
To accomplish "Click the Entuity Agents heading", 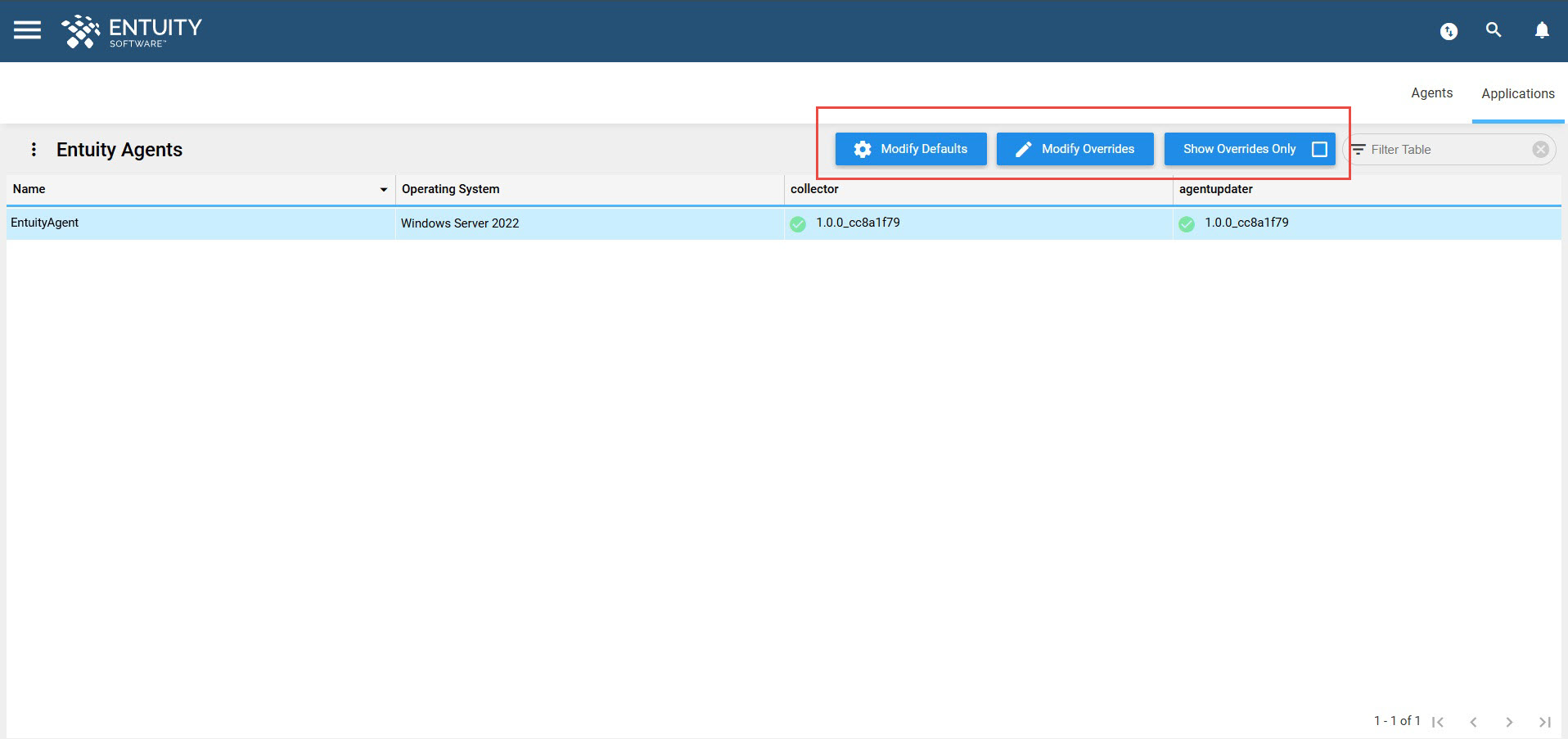I will pos(119,150).
